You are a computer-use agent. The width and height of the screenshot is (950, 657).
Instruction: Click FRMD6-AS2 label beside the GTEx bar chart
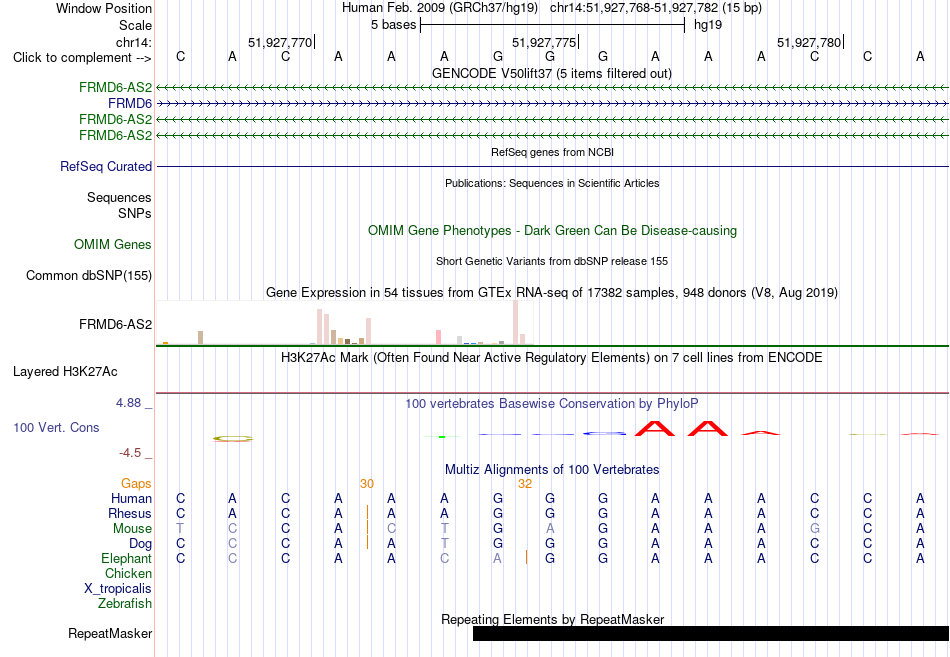[115, 325]
